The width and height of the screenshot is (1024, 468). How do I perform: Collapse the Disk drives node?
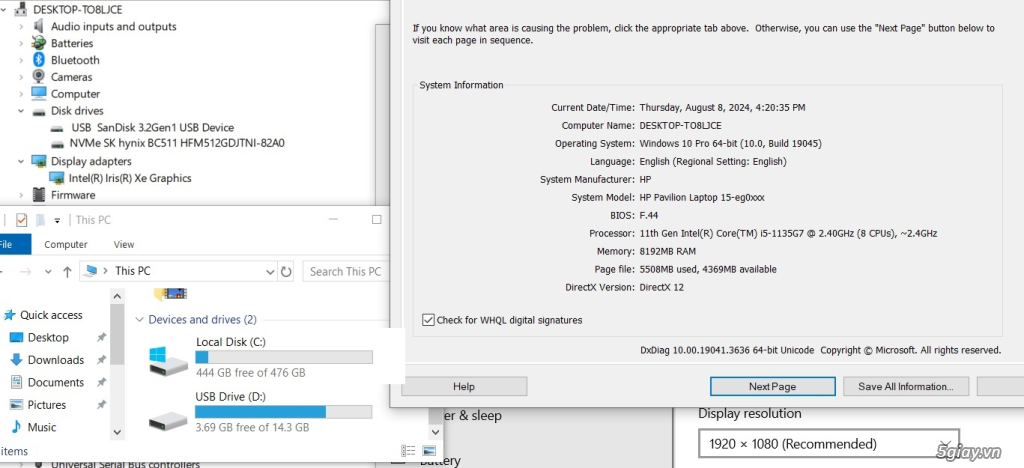pyautogui.click(x=21, y=111)
